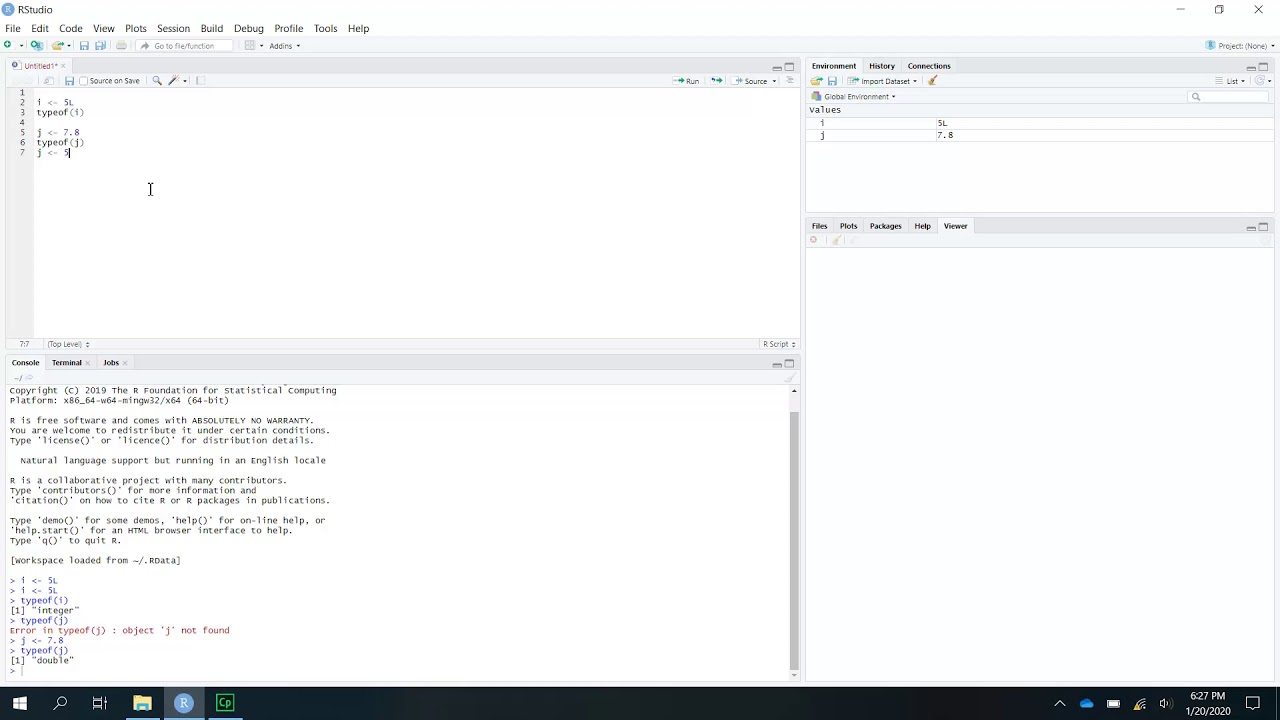Click the green Cp app taskbar icon
1280x720 pixels.
tap(225, 703)
